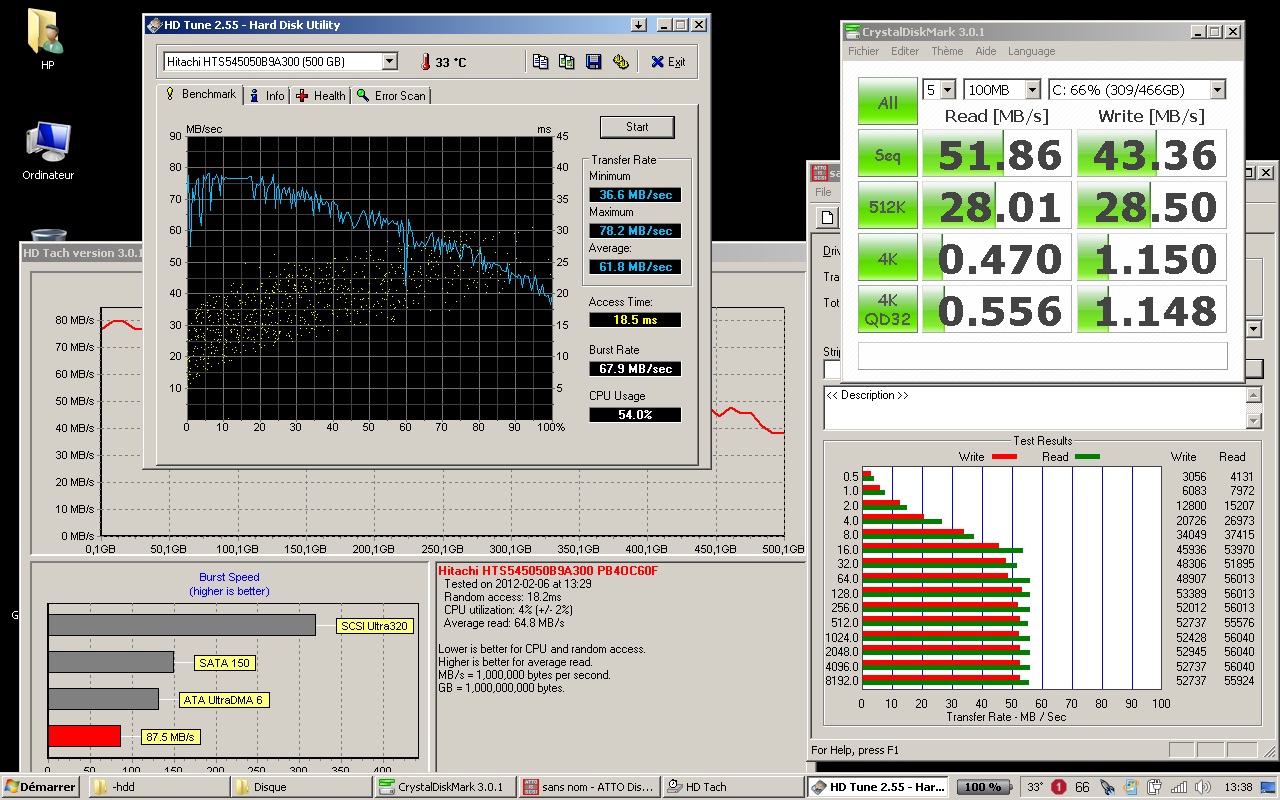
Task: Click the network signal tray icon
Action: coord(1179,787)
